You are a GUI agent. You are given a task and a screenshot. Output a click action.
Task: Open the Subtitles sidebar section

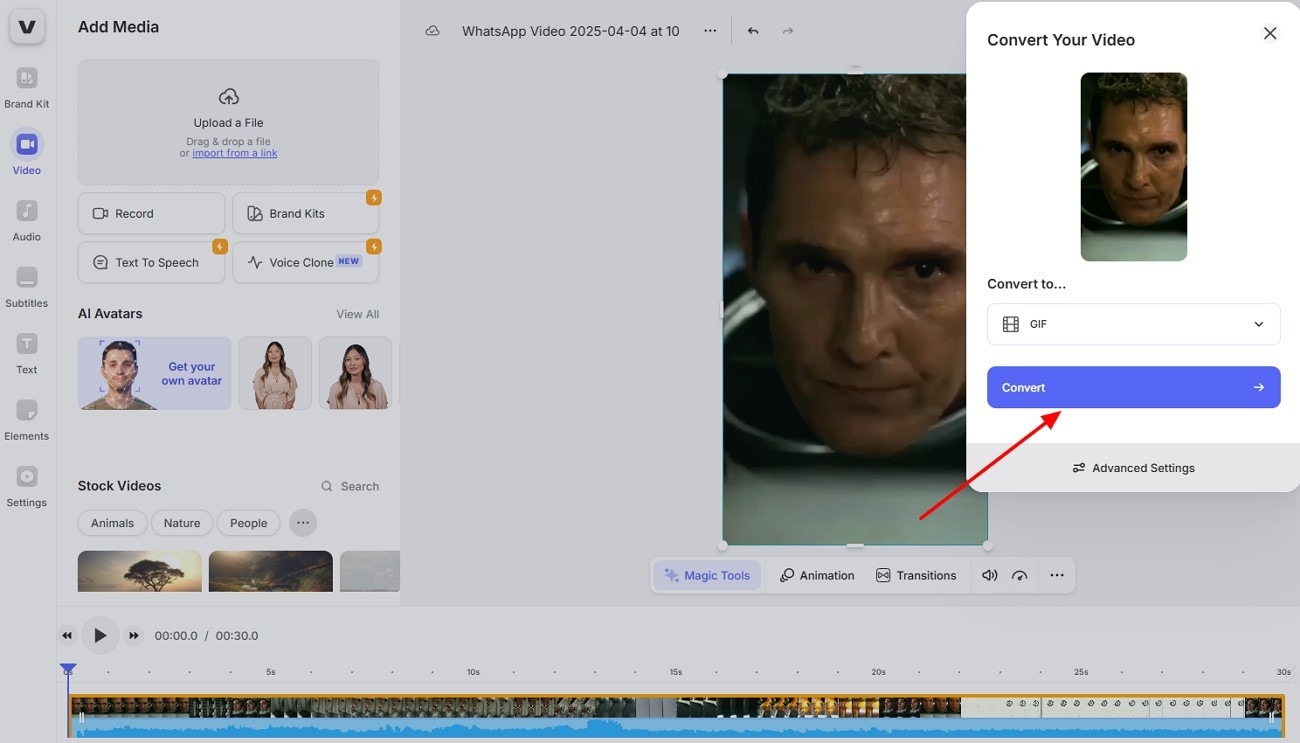27,287
